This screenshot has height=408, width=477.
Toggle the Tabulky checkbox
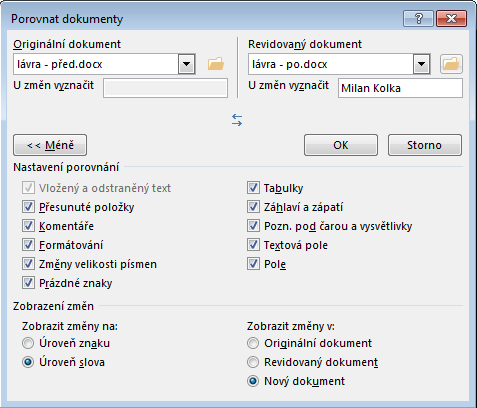(x=253, y=188)
